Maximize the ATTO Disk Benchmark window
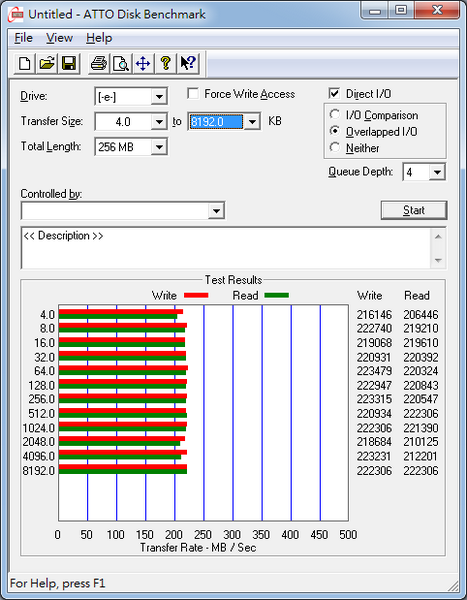The height and width of the screenshot is (600, 467). [401, 10]
